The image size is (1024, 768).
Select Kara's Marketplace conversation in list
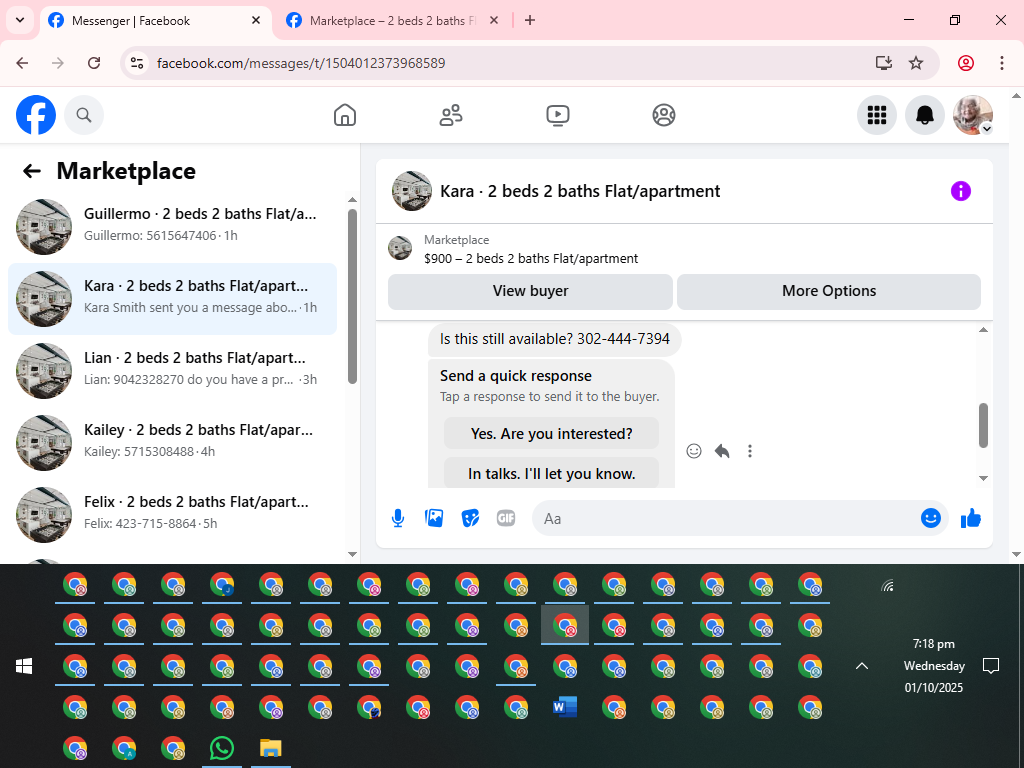172,299
